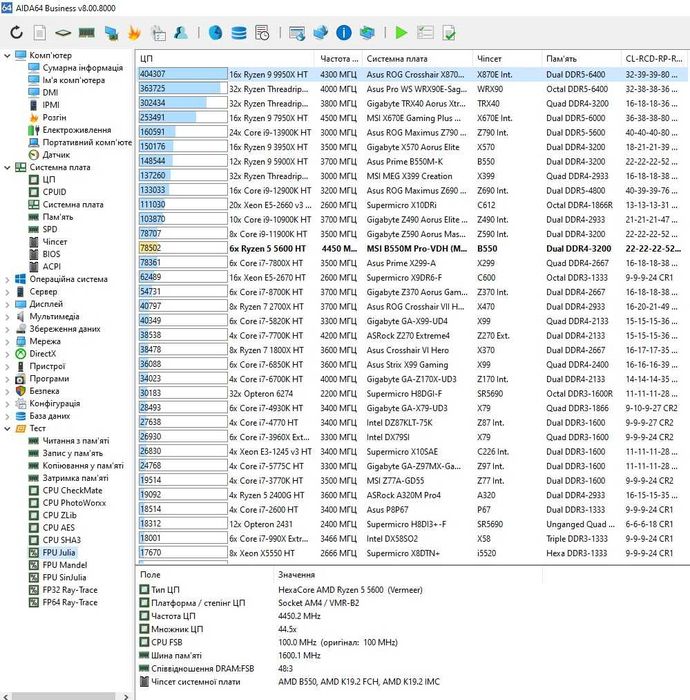This screenshot has width=690, height=700.
Task: Click the results checklist toolbar icon
Action: (425, 33)
